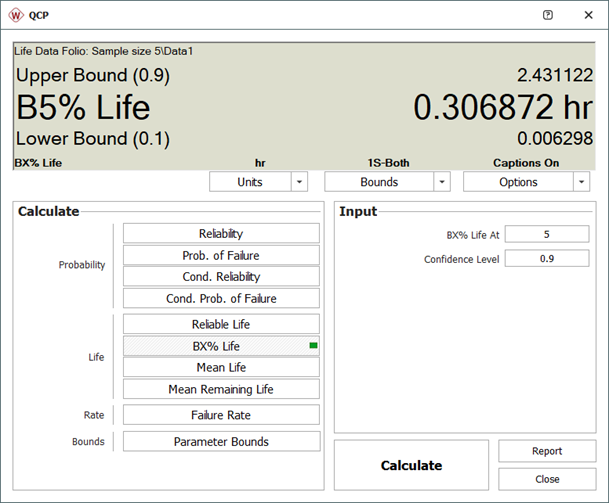The image size is (609, 503).
Task: Open the Units dropdown arrow
Action: click(x=301, y=182)
